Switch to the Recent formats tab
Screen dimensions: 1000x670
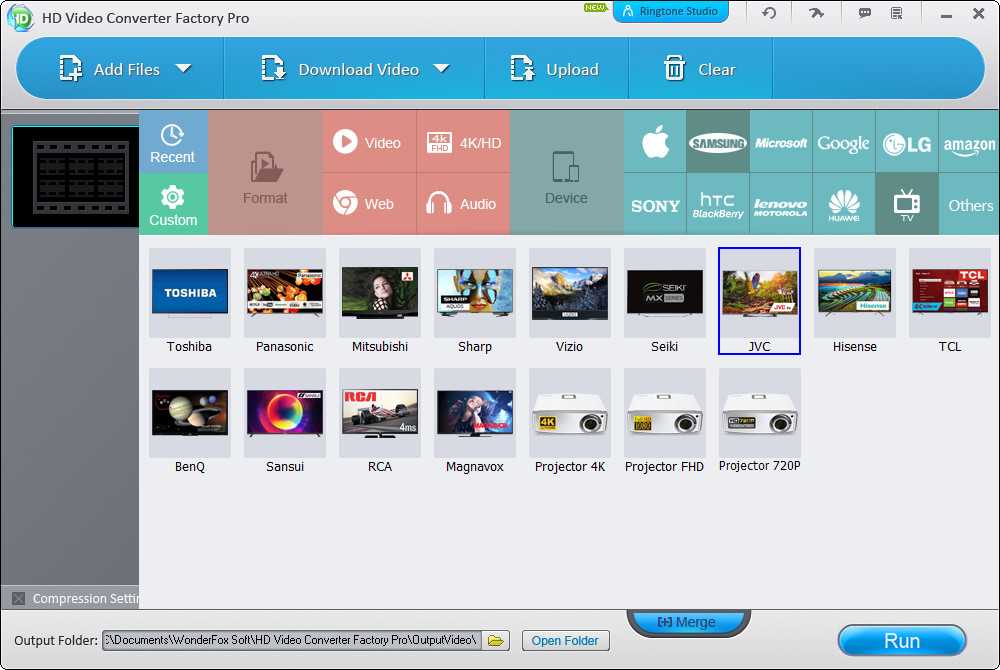pos(173,143)
